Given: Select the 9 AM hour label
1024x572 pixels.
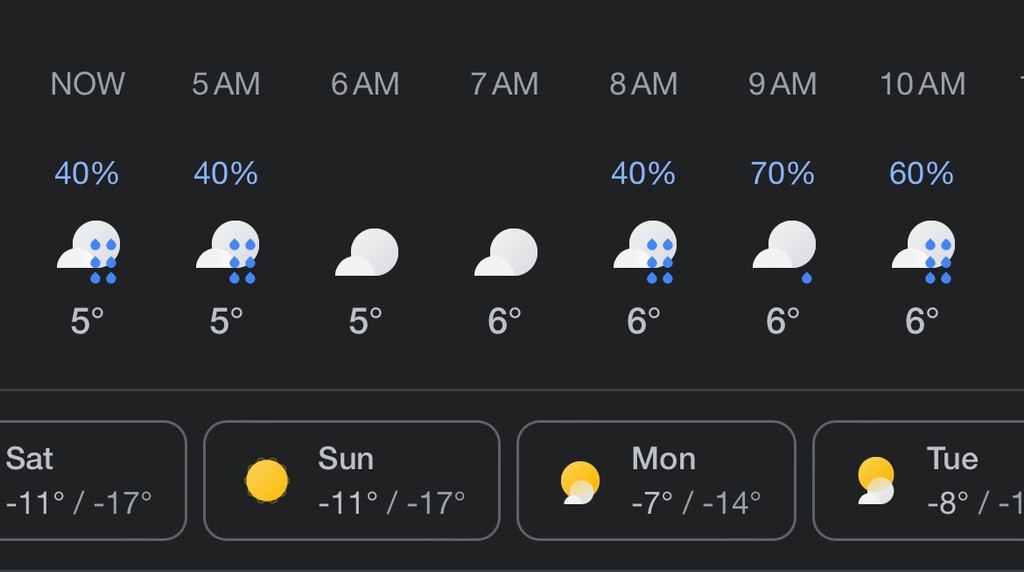Looking at the screenshot, I should [x=783, y=84].
